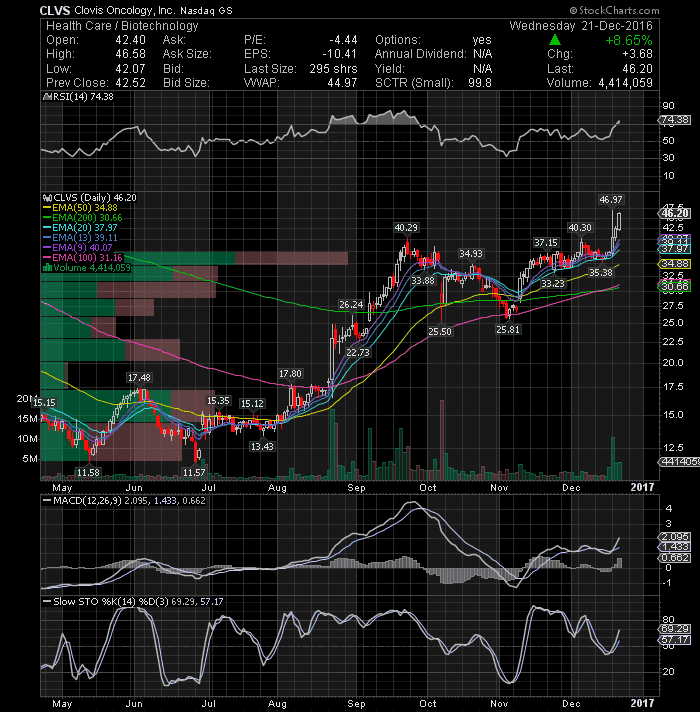This screenshot has width=700, height=712.
Task: Click the 57.17 stochastic axis tag
Action: coord(675,640)
